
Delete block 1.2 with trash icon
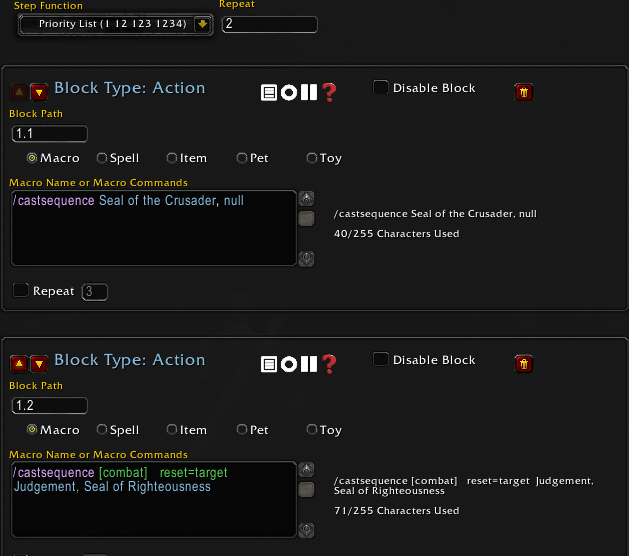pyautogui.click(x=523, y=364)
